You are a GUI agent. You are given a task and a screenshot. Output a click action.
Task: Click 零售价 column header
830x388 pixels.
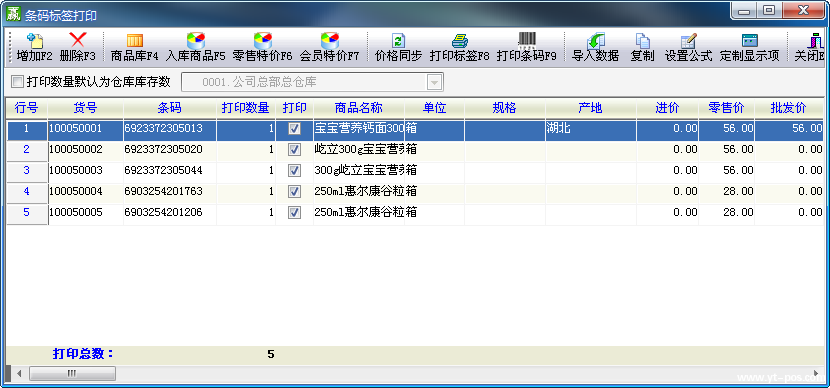pyautogui.click(x=726, y=108)
